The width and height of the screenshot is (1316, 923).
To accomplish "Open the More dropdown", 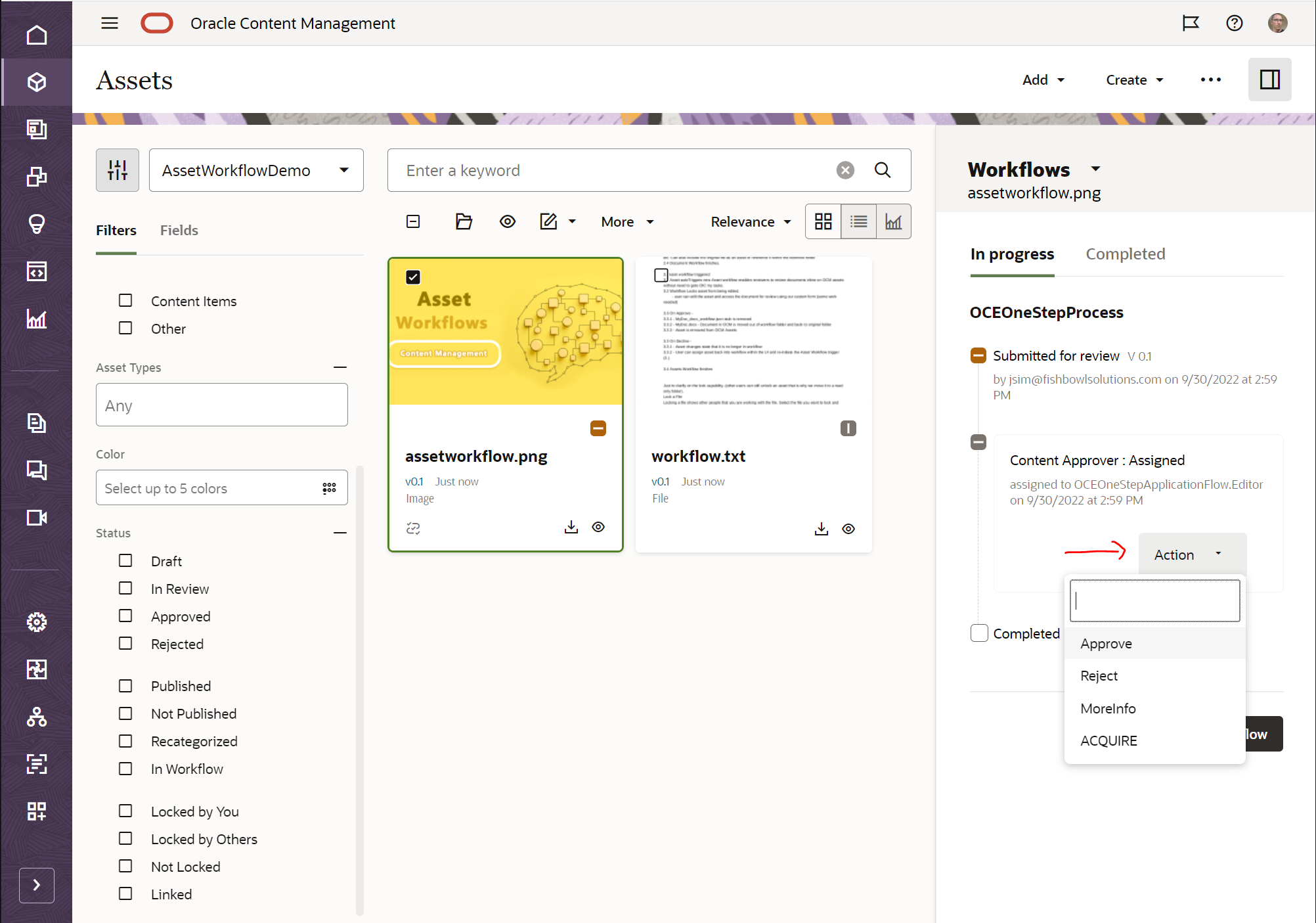I will point(627,221).
